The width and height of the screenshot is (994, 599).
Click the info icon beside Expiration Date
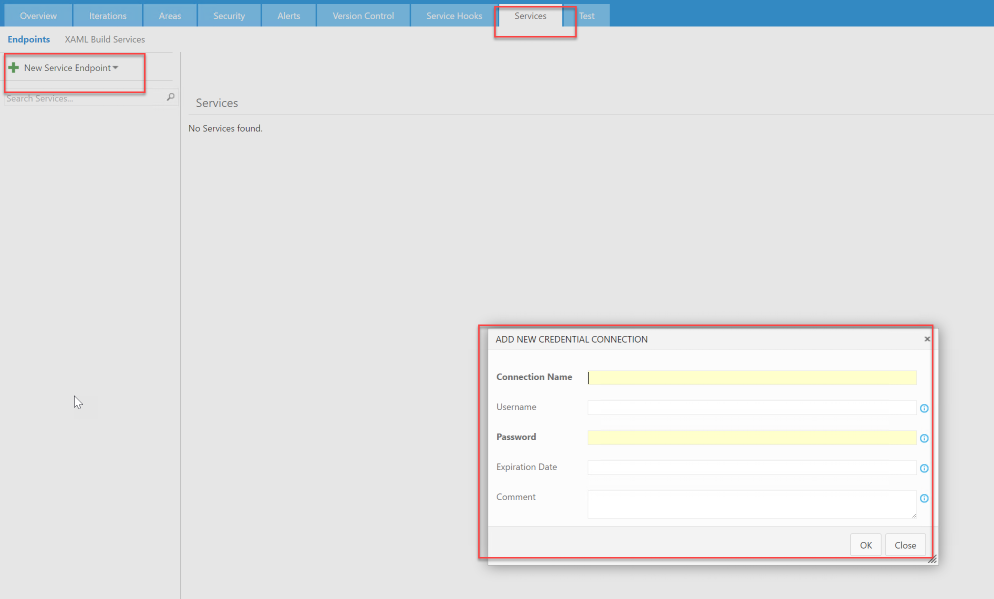pyautogui.click(x=924, y=468)
